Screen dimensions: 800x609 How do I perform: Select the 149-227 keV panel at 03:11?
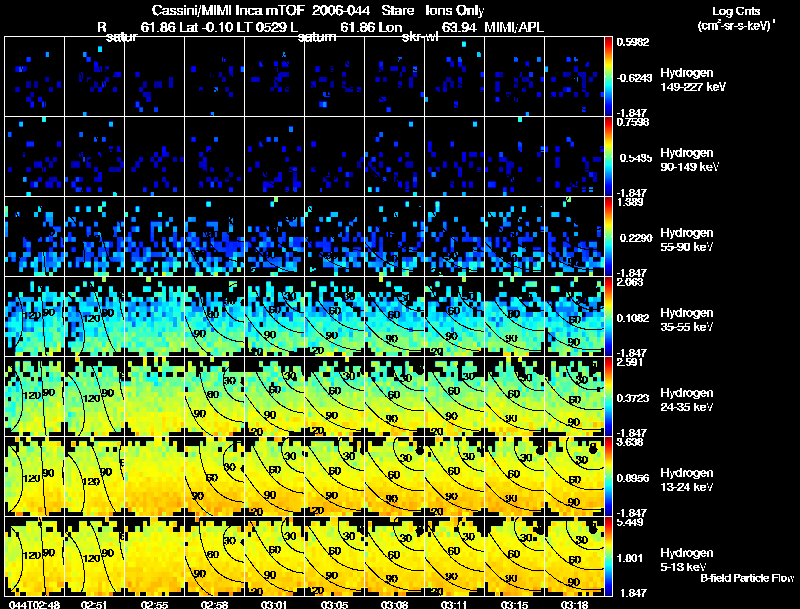coord(455,77)
